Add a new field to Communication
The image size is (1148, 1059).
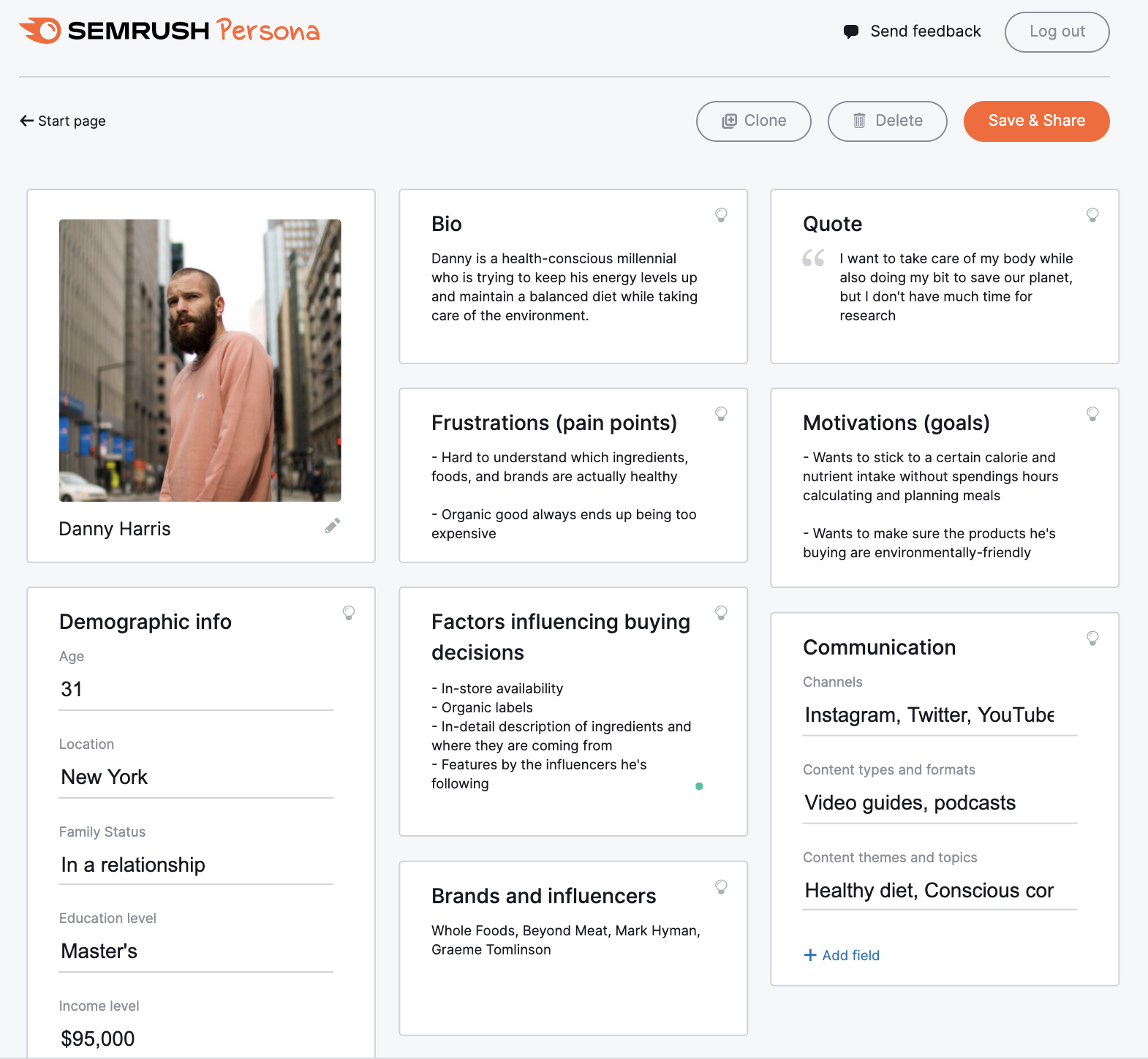842,955
